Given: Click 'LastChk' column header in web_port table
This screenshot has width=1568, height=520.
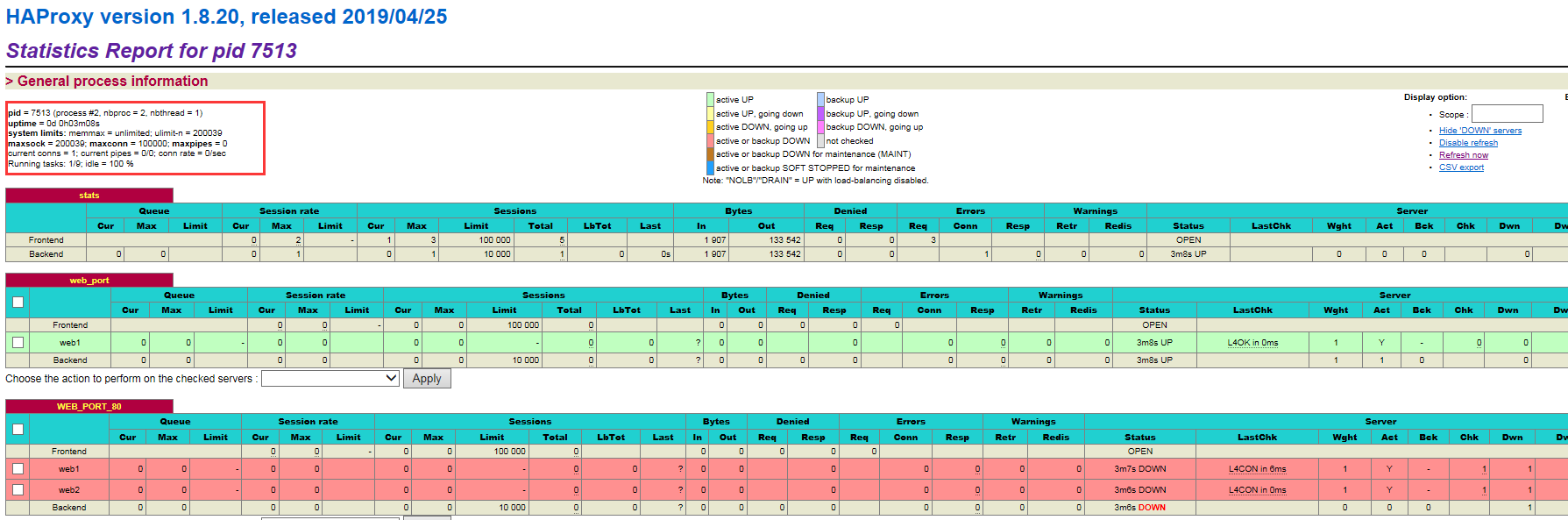Looking at the screenshot, I should point(1252,310).
